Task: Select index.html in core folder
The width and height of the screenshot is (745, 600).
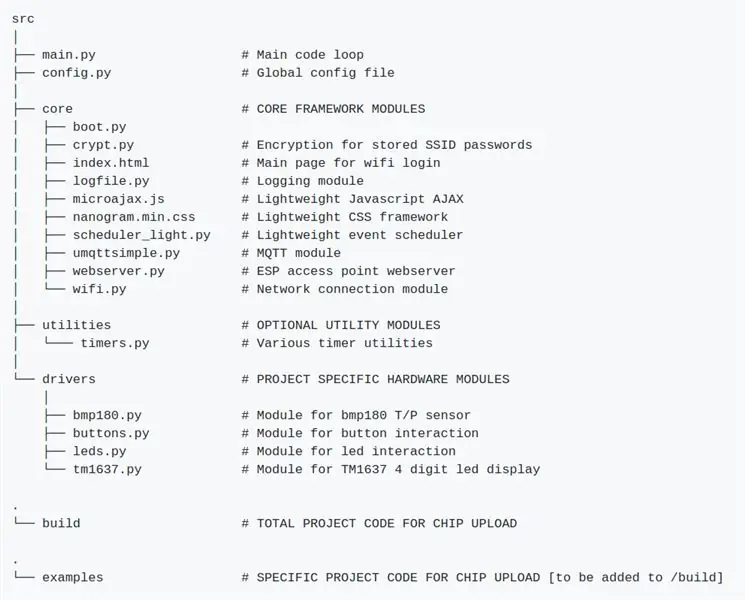Action: pos(111,163)
